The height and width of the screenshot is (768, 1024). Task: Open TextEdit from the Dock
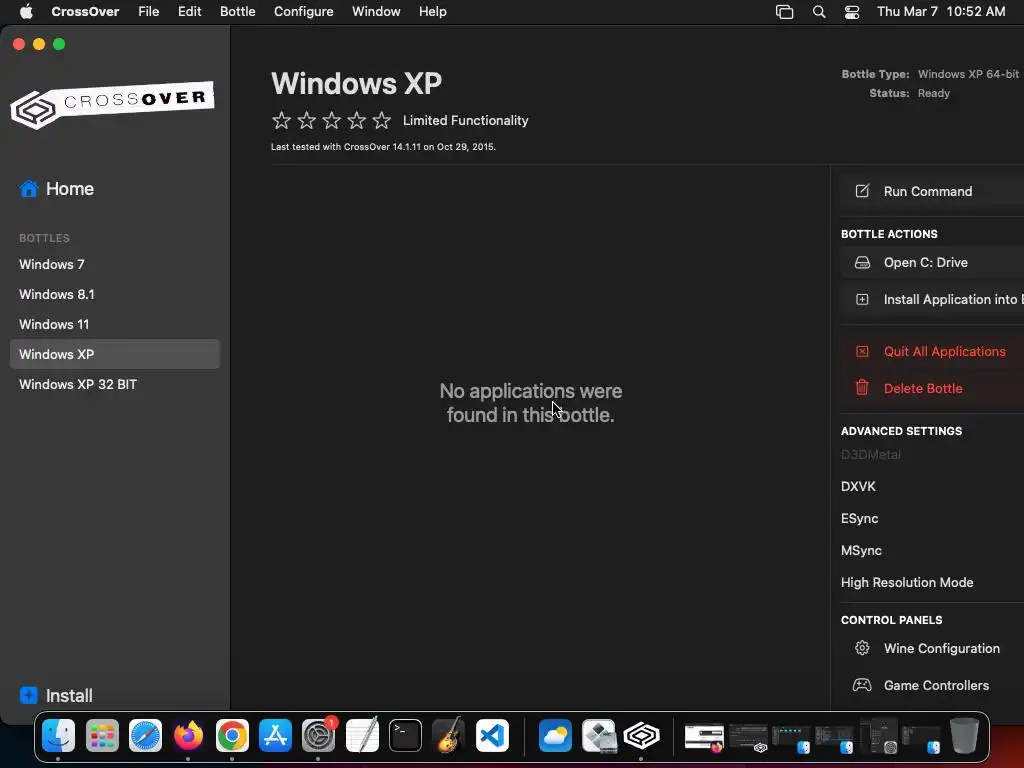[x=362, y=735]
